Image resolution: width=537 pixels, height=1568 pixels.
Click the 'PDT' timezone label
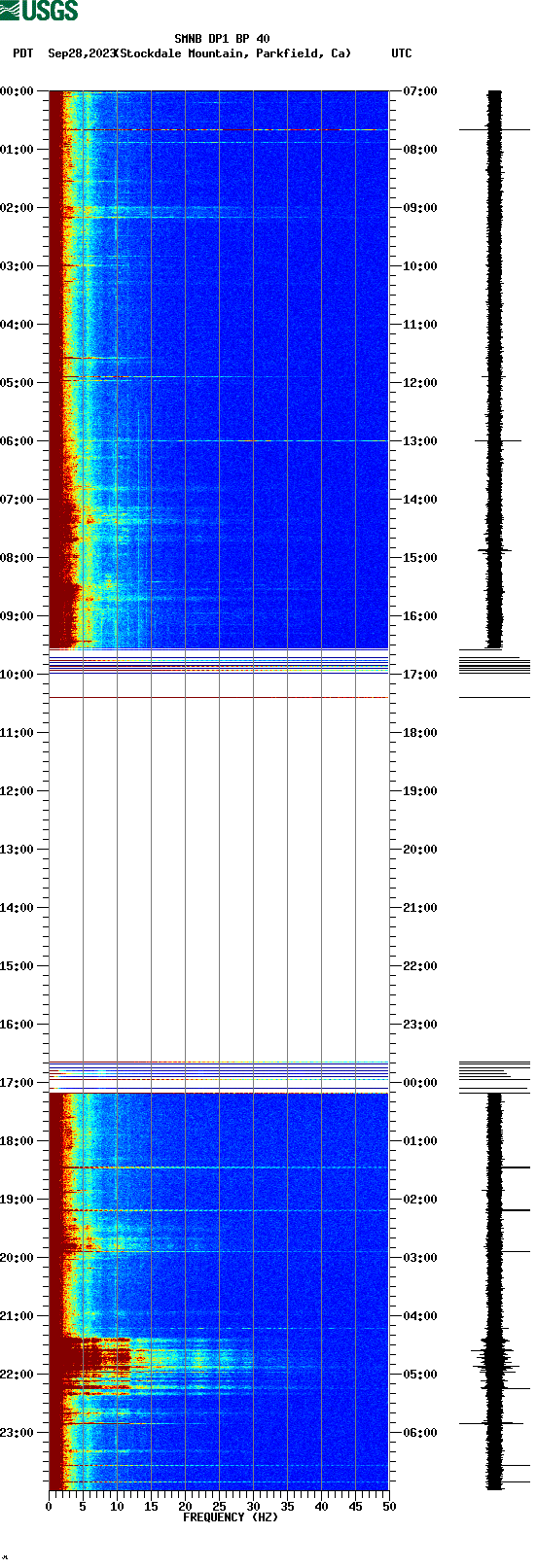[22, 53]
